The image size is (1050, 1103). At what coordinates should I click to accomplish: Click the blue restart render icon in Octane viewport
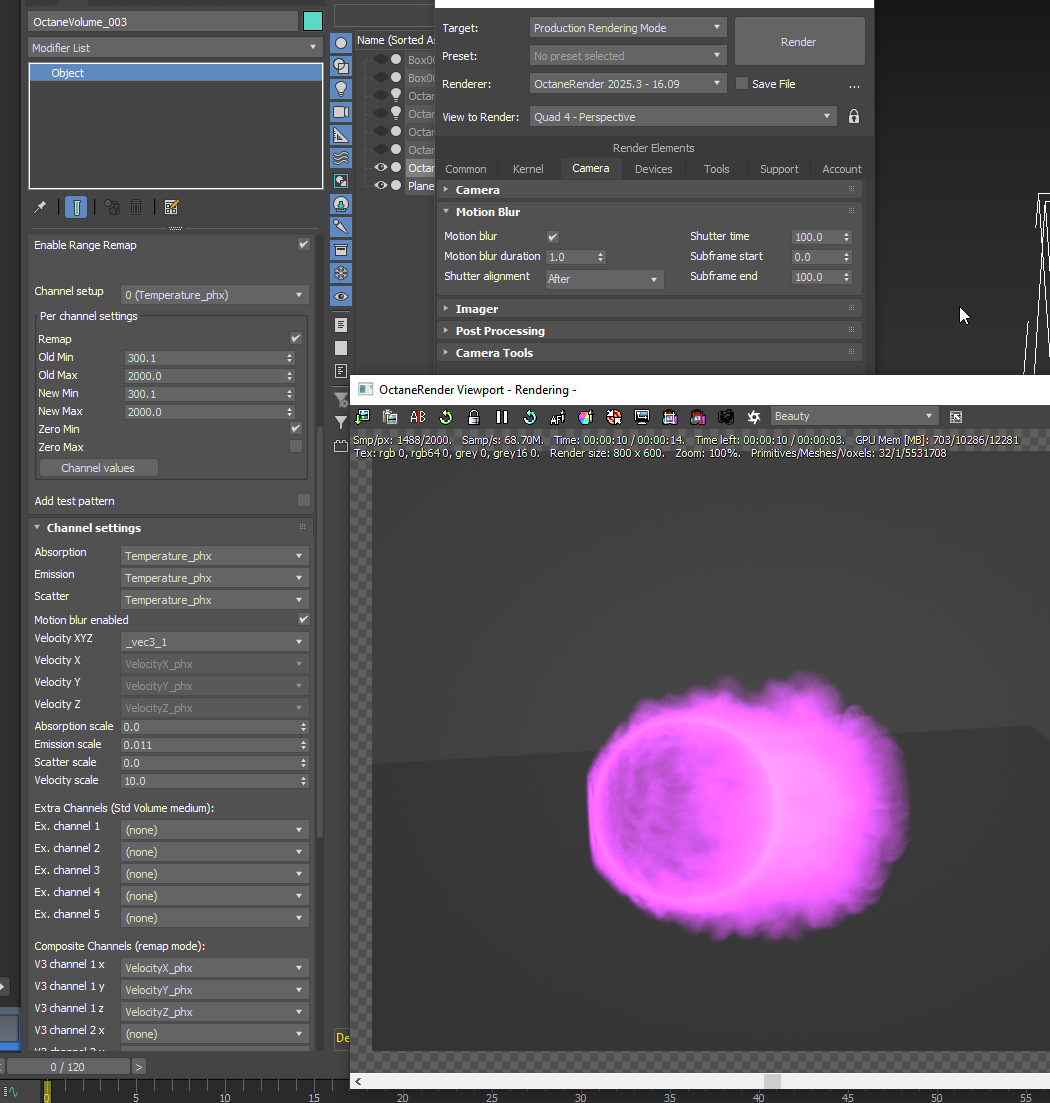pos(530,417)
